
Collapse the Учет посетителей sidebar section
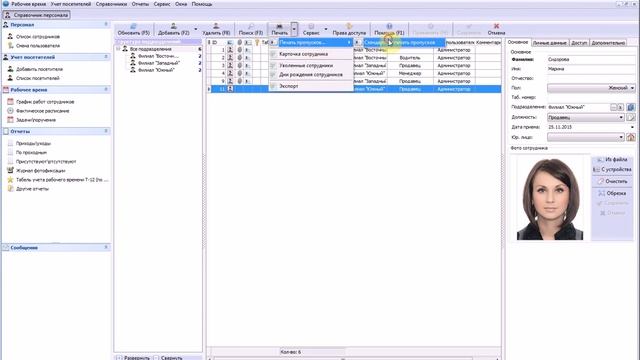pyautogui.click(x=106, y=57)
